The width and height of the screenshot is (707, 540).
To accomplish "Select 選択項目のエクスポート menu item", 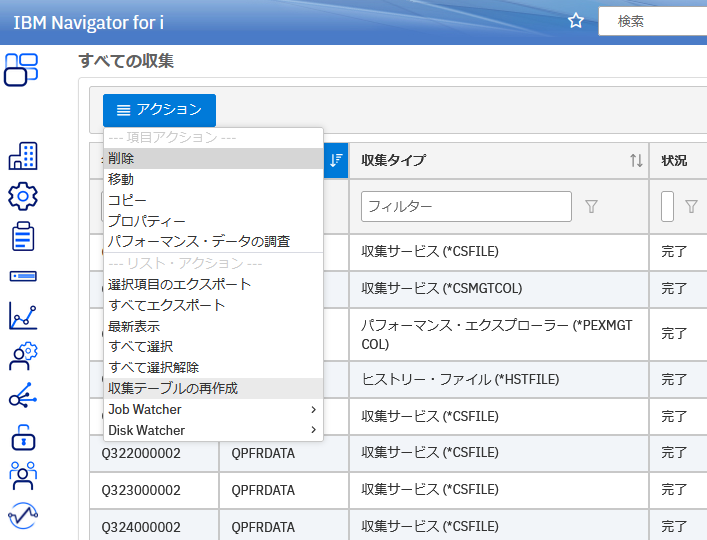I will pyautogui.click(x=214, y=284).
